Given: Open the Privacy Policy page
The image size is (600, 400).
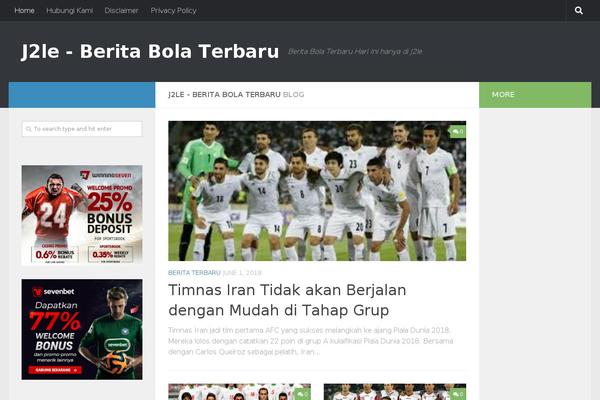Looking at the screenshot, I should (x=173, y=11).
